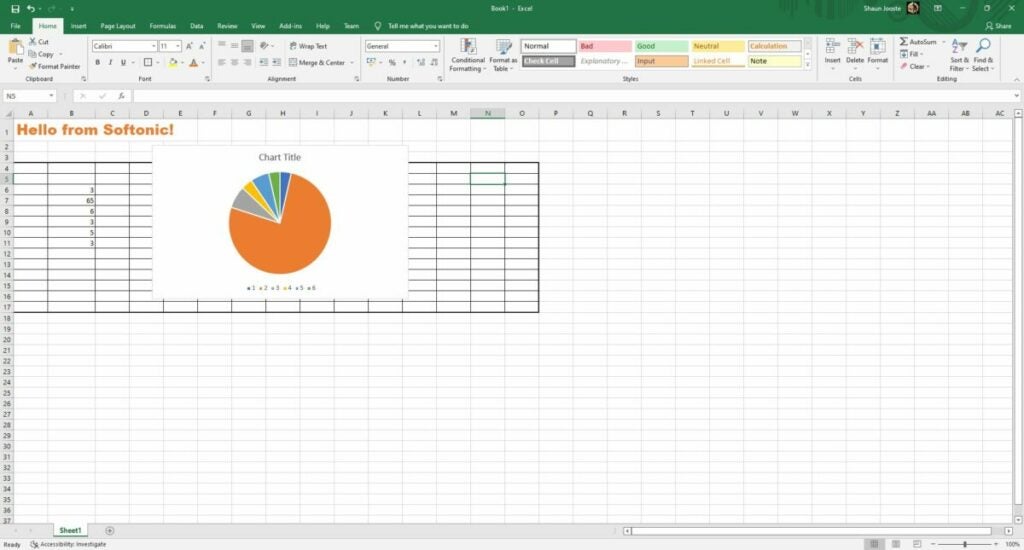Switch to the Insert ribbon tab
This screenshot has width=1024, height=550.
click(78, 26)
